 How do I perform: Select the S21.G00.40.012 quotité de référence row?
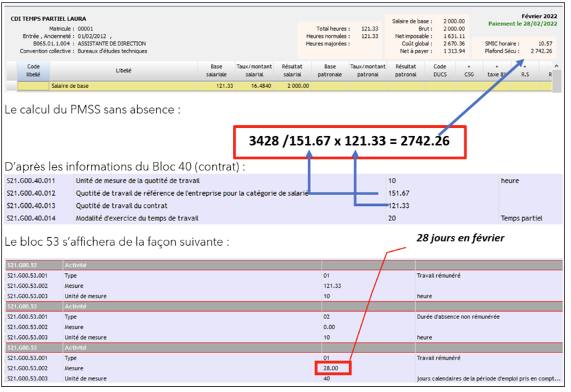pyautogui.click(x=283, y=193)
